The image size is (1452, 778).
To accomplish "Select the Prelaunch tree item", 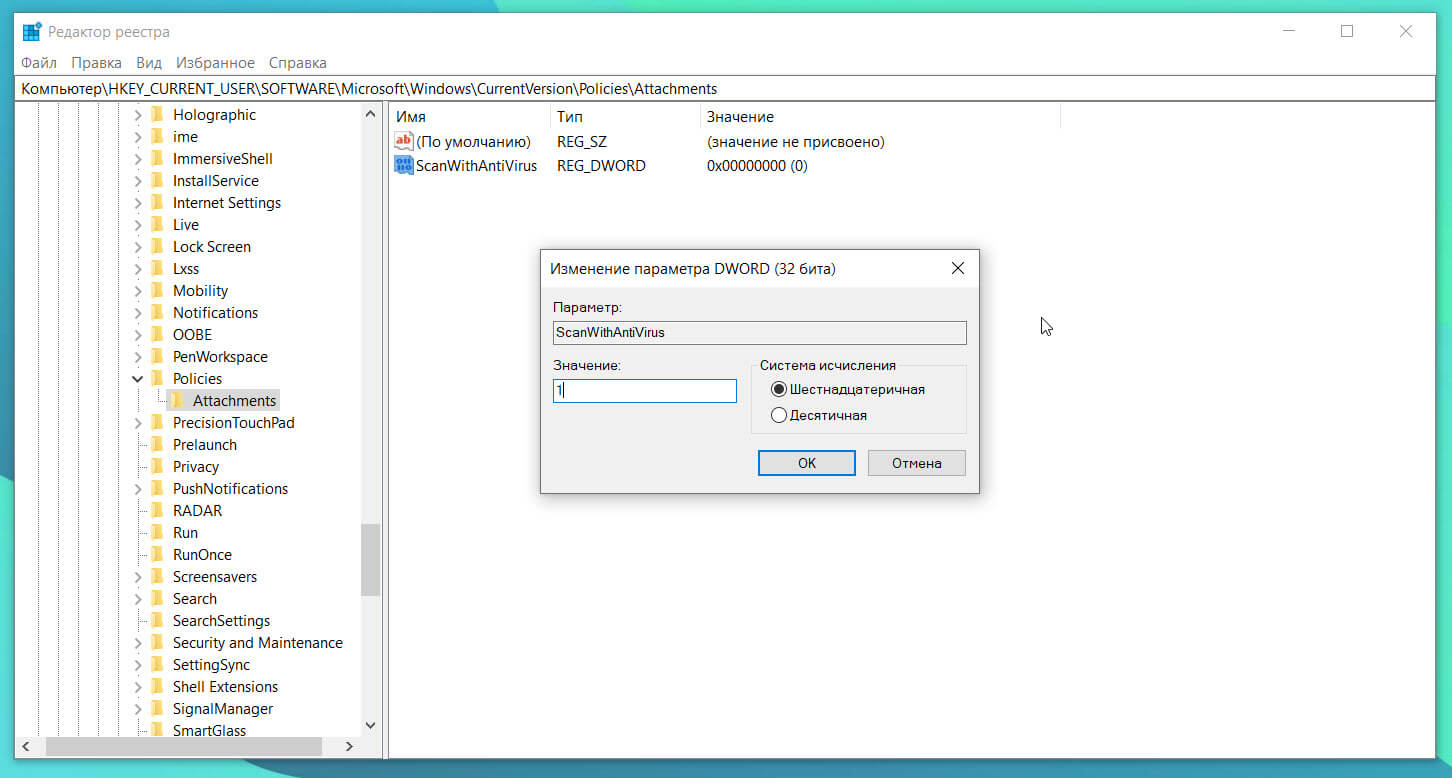I will click(x=205, y=444).
